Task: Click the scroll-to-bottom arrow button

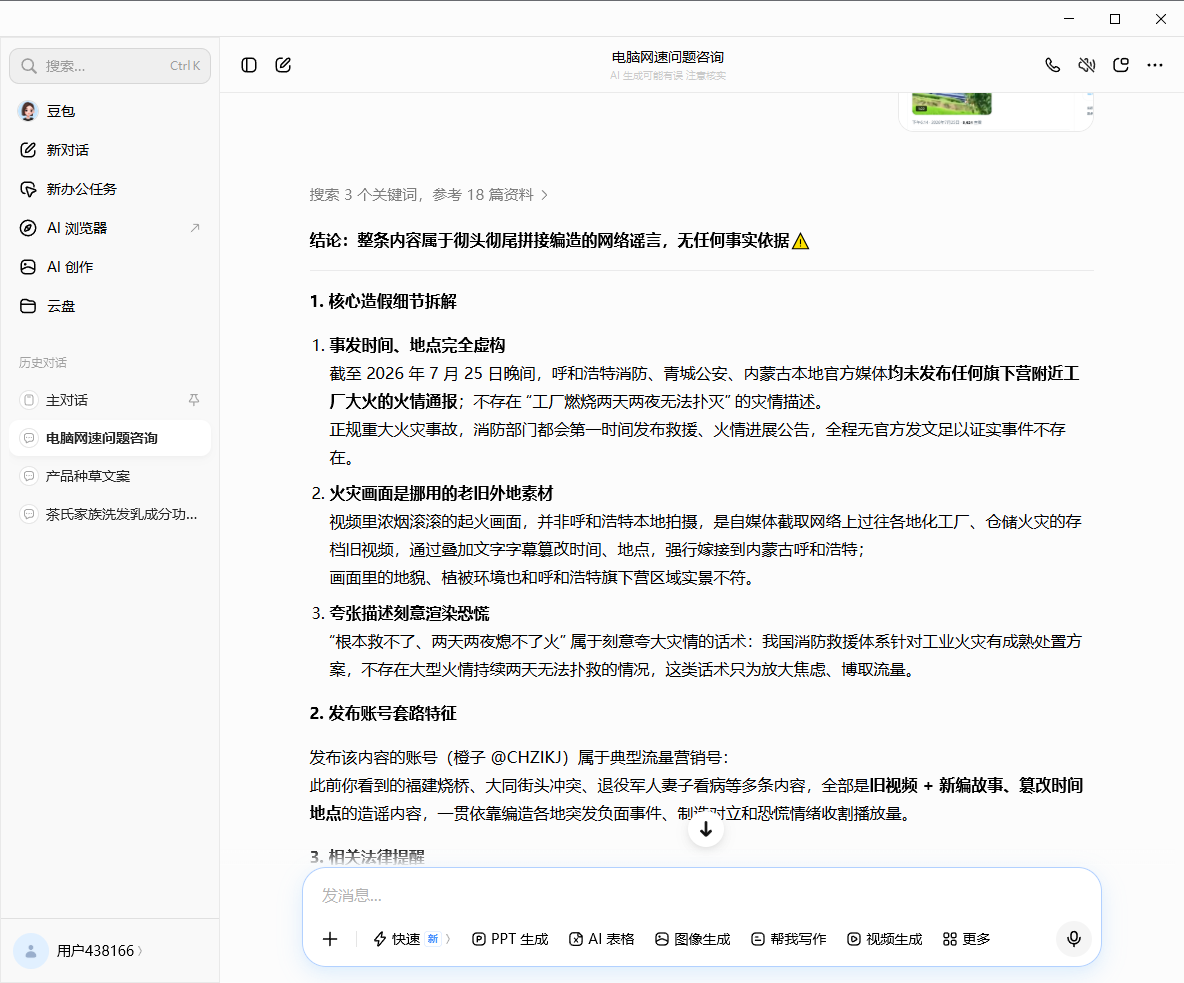Action: [706, 829]
